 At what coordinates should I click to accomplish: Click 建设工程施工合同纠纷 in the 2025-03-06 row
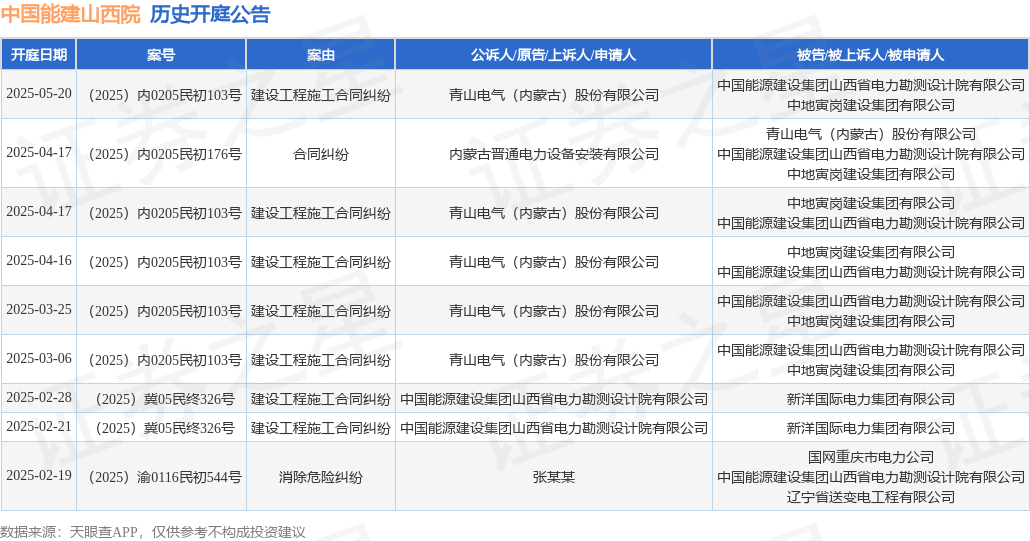321,360
